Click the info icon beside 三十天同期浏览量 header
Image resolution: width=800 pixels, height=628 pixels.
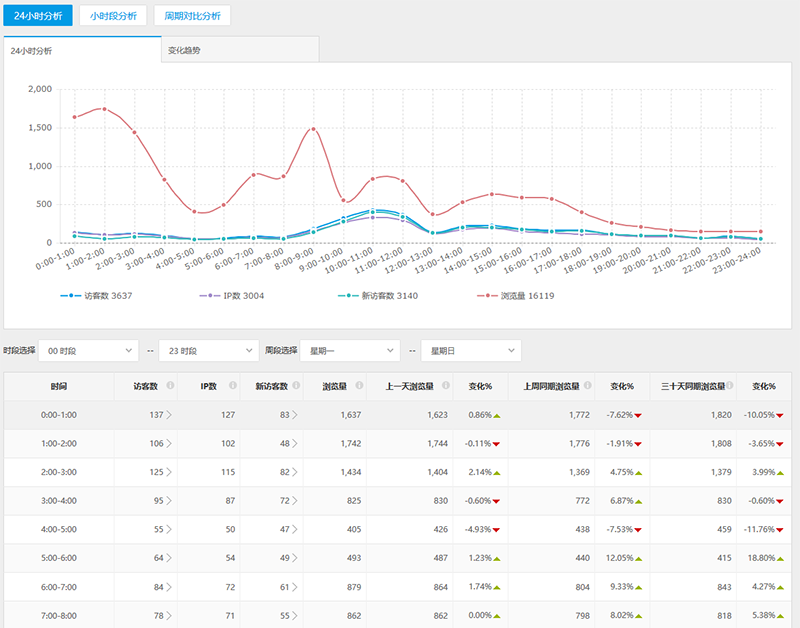coord(728,386)
